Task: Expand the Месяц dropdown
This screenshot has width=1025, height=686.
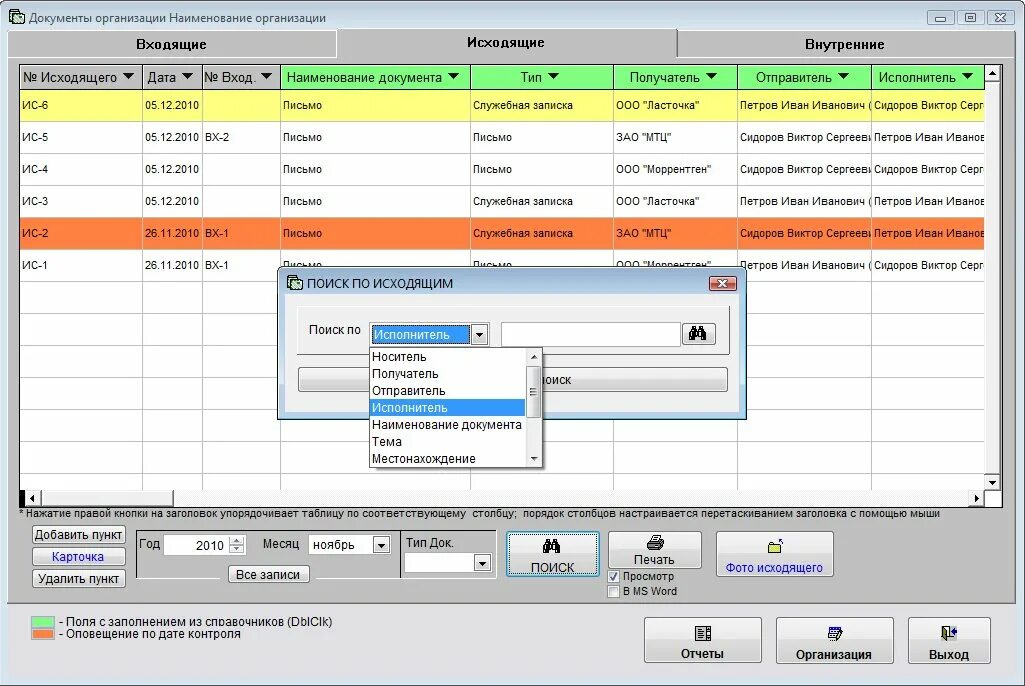Action: click(381, 545)
